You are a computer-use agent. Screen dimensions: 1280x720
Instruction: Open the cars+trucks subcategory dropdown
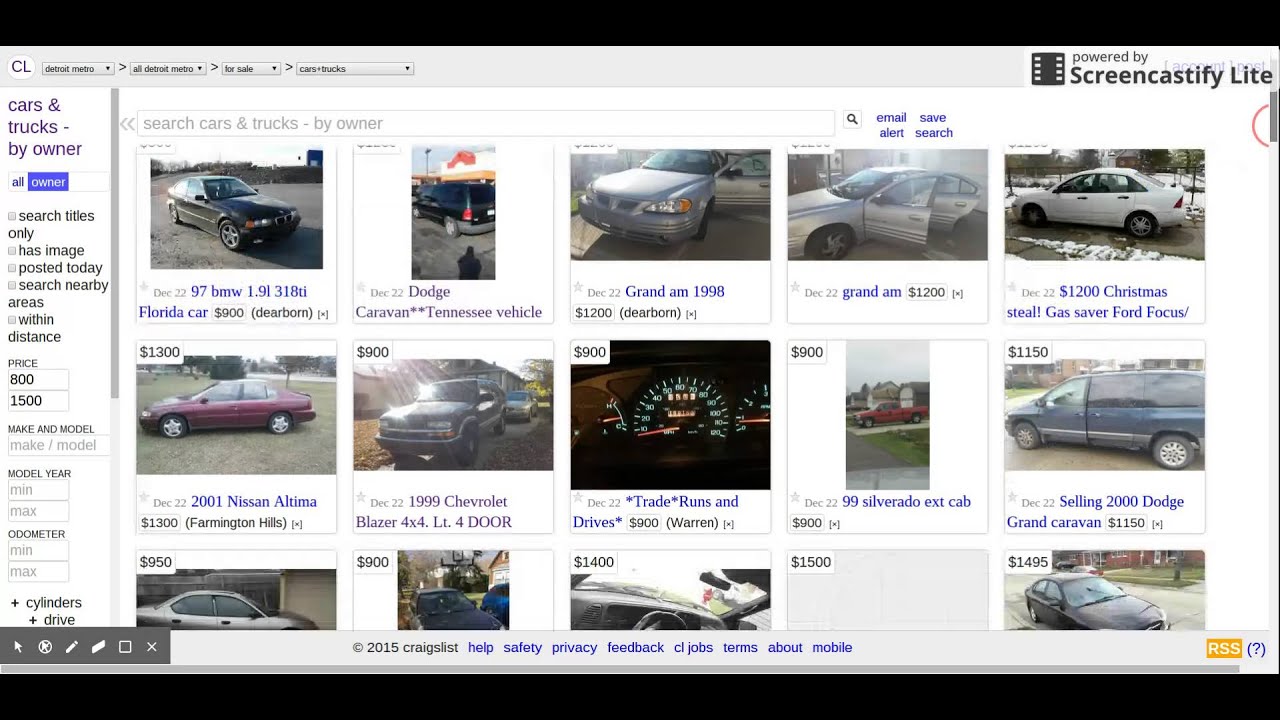355,69
